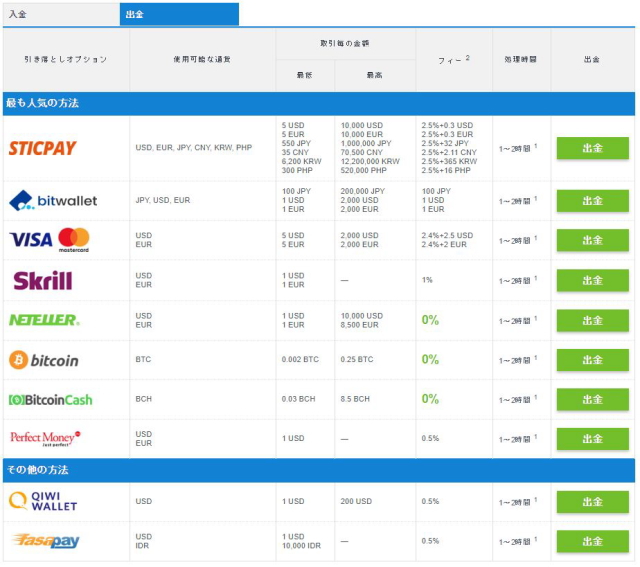Click '8.5 BCH' maximum amount
Image resolution: width=640 pixels, height=567 pixels.
(355, 399)
